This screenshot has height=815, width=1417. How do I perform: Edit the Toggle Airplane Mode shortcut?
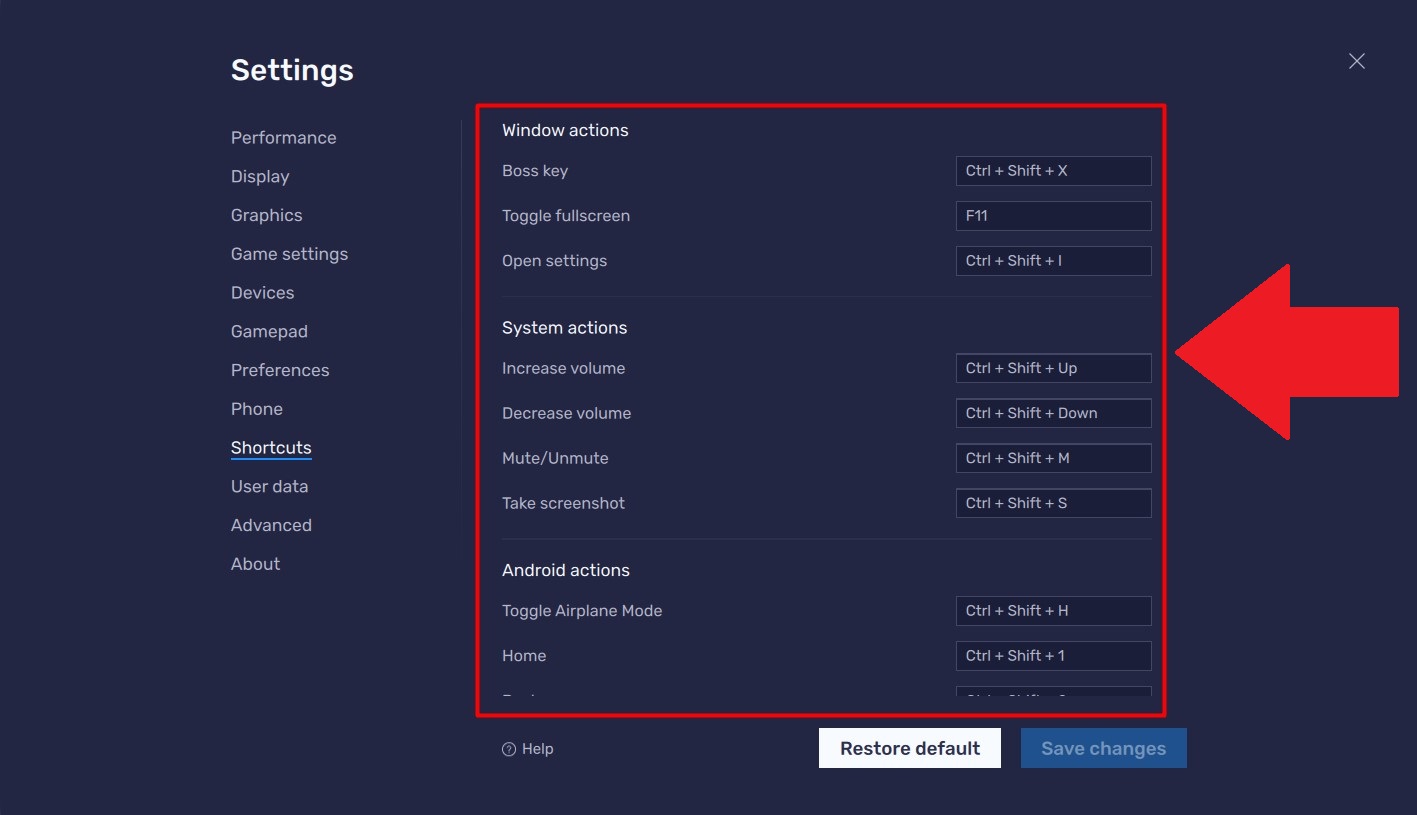point(1053,610)
